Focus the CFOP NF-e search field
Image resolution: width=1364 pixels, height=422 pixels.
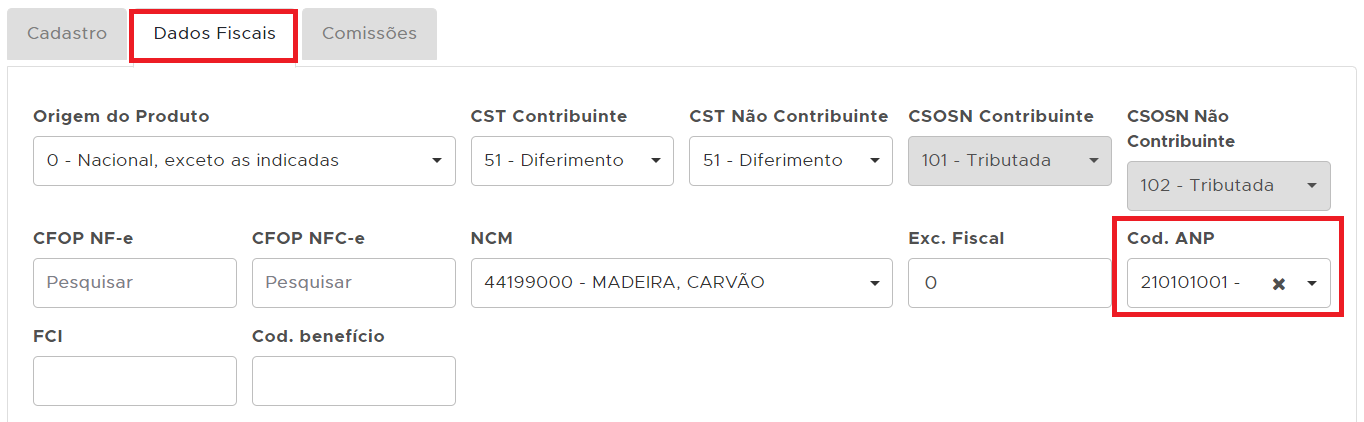(x=135, y=283)
